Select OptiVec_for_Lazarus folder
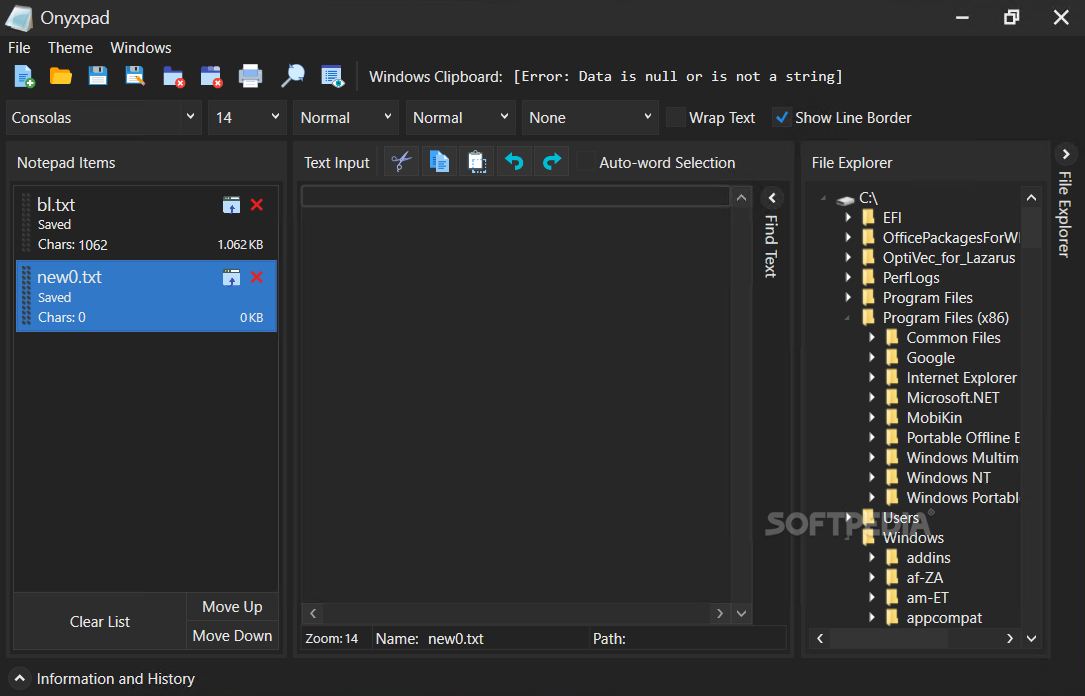1085x696 pixels. (949, 257)
